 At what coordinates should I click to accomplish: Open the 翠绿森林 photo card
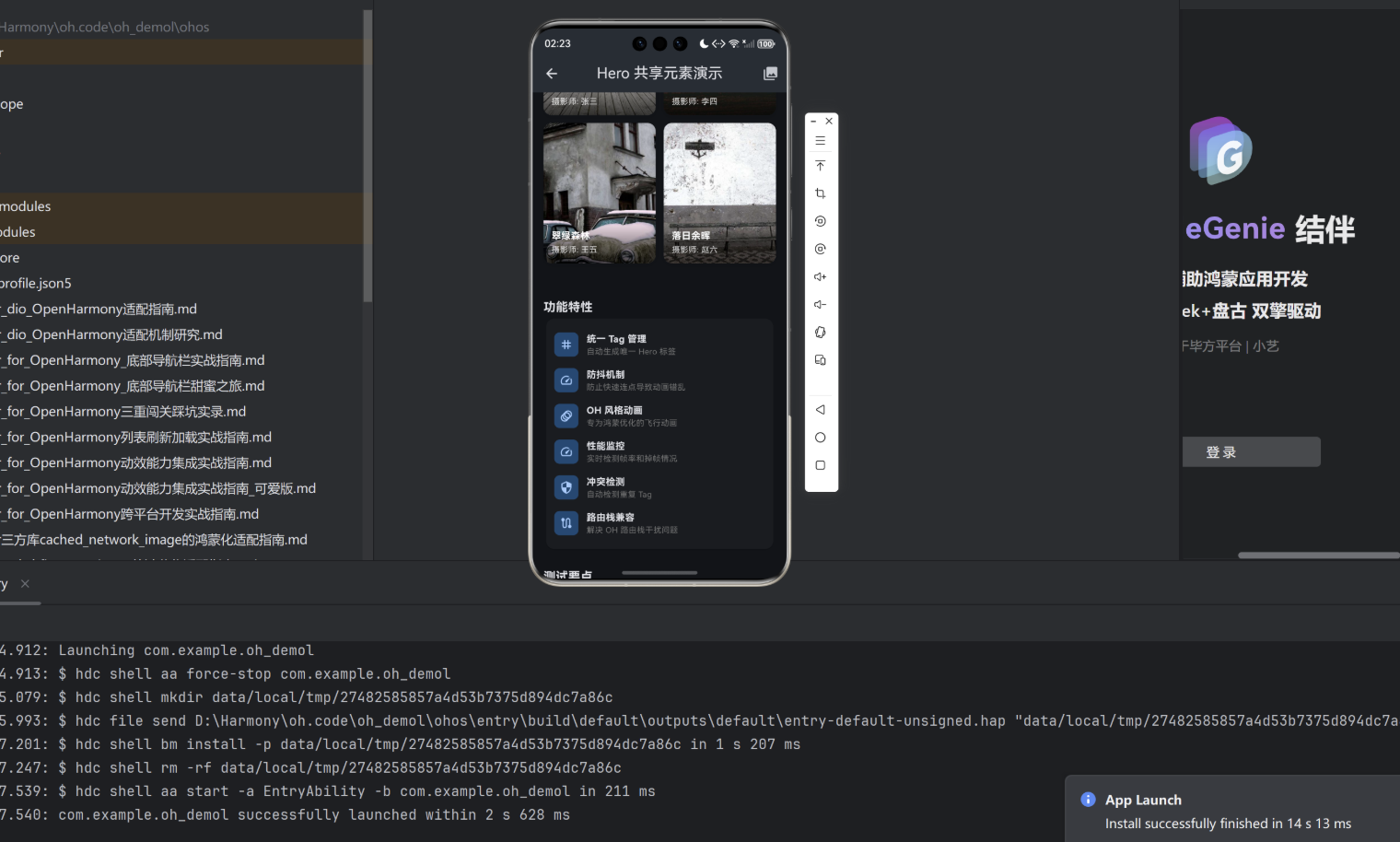(x=600, y=193)
